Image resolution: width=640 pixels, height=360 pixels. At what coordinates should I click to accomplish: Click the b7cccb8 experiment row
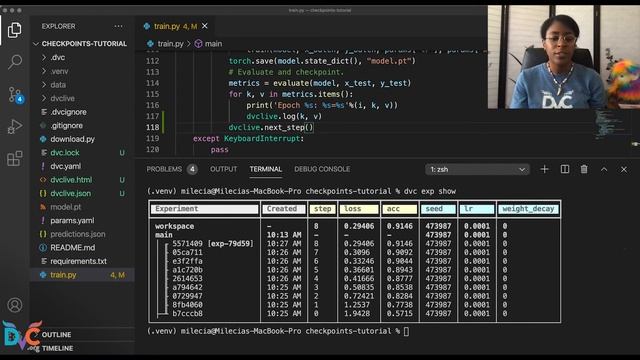pos(187,313)
